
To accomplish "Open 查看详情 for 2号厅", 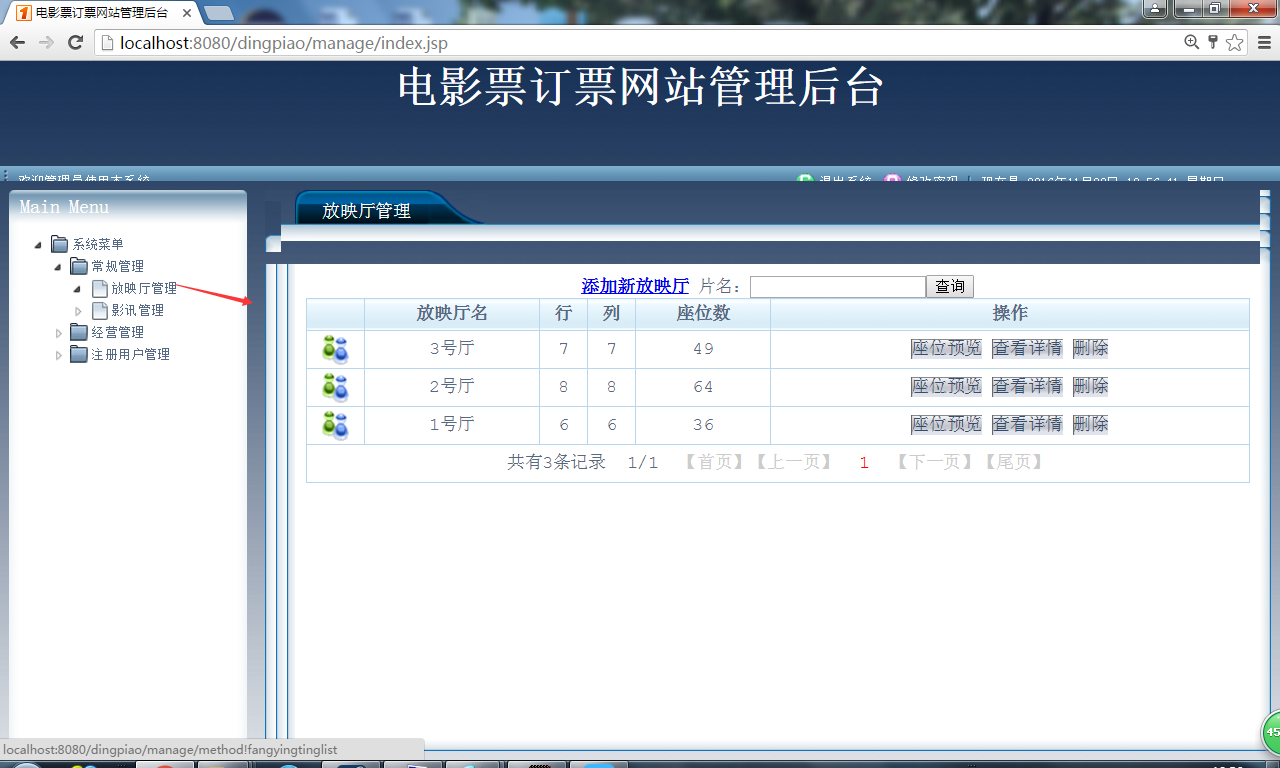I will coord(1027,386).
